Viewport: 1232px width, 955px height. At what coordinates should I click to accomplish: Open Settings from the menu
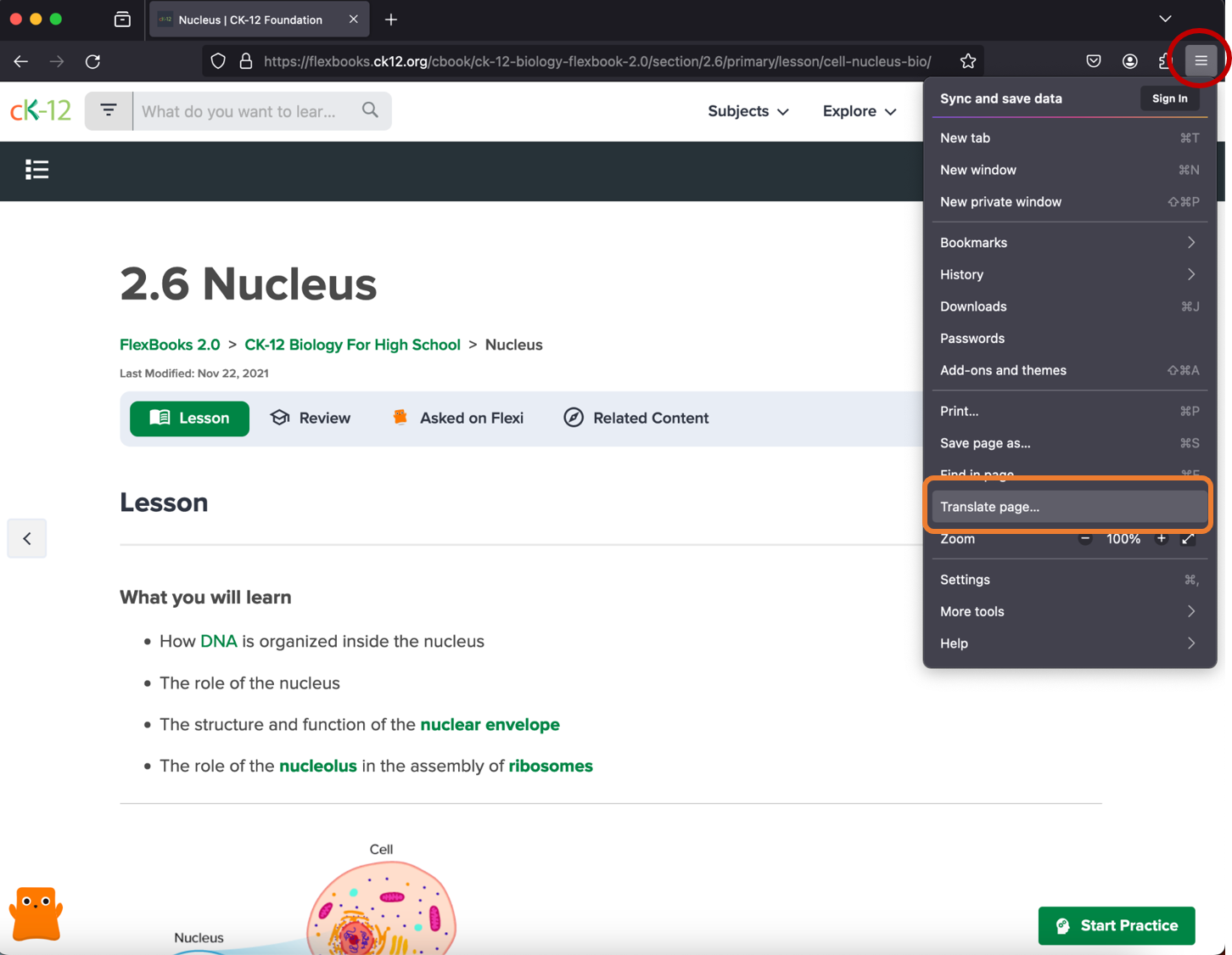click(x=1069, y=580)
